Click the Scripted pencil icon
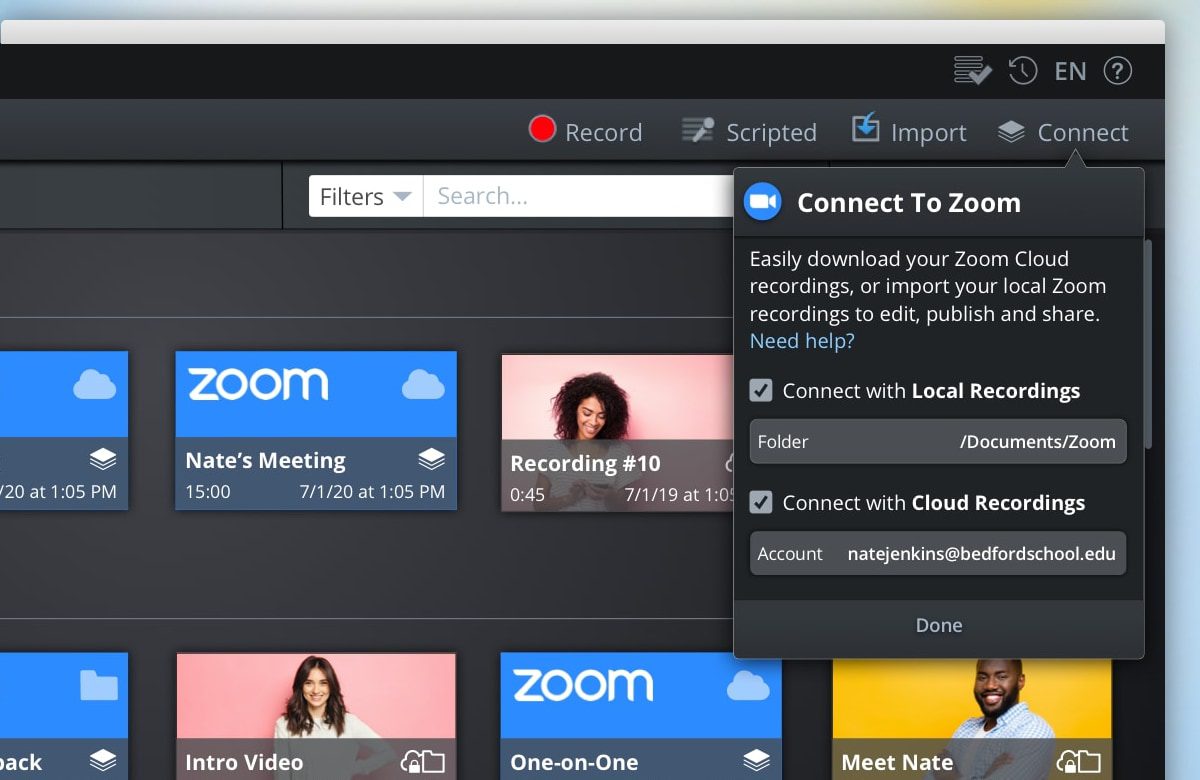The height and width of the screenshot is (780, 1200). [x=697, y=130]
